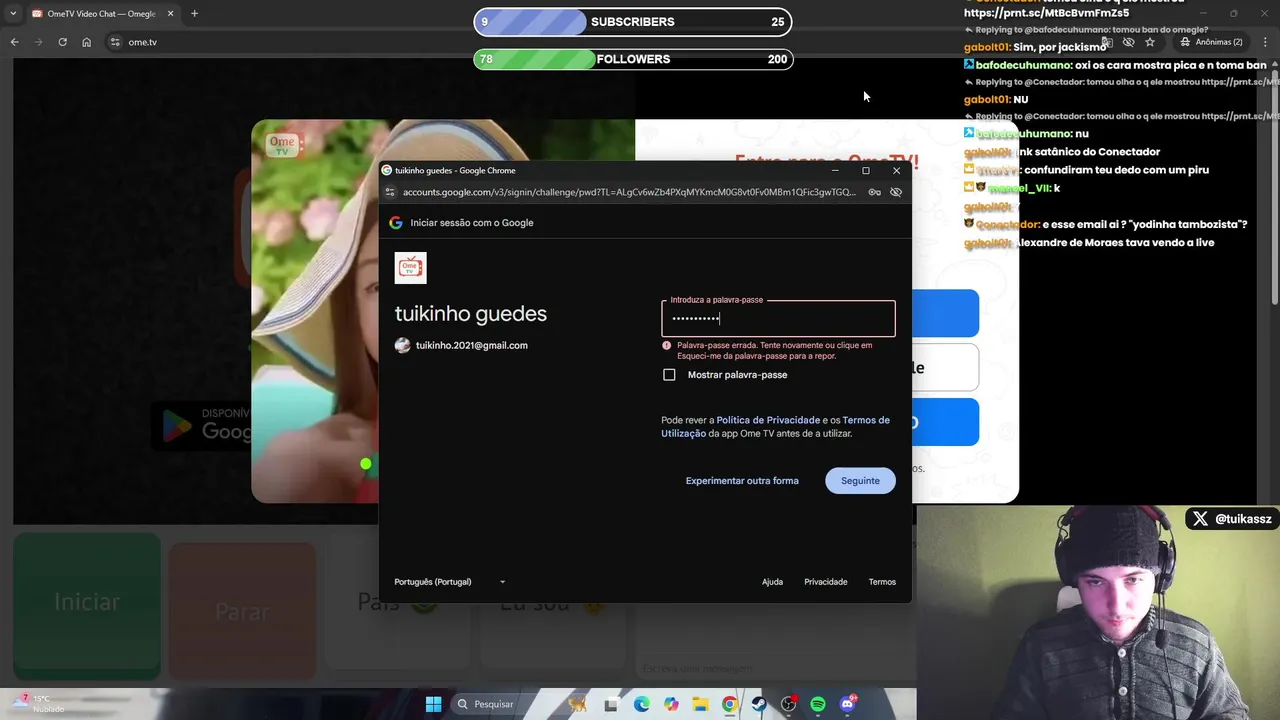Open Português (Portugal) language dropdown

pos(450,582)
